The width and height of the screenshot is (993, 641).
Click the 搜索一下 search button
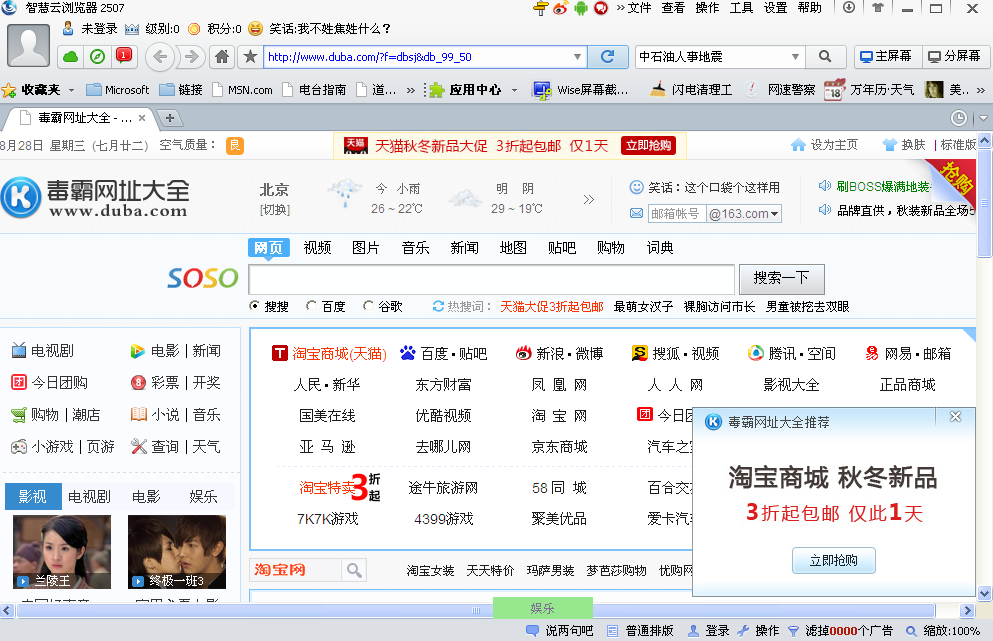coord(781,278)
